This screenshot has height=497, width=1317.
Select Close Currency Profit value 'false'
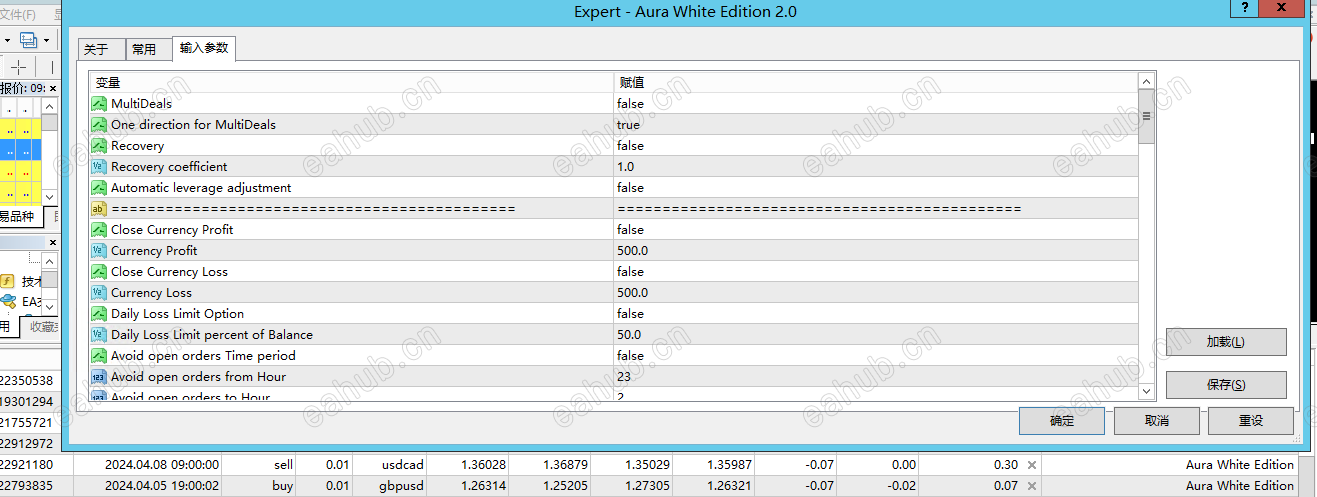pos(630,230)
